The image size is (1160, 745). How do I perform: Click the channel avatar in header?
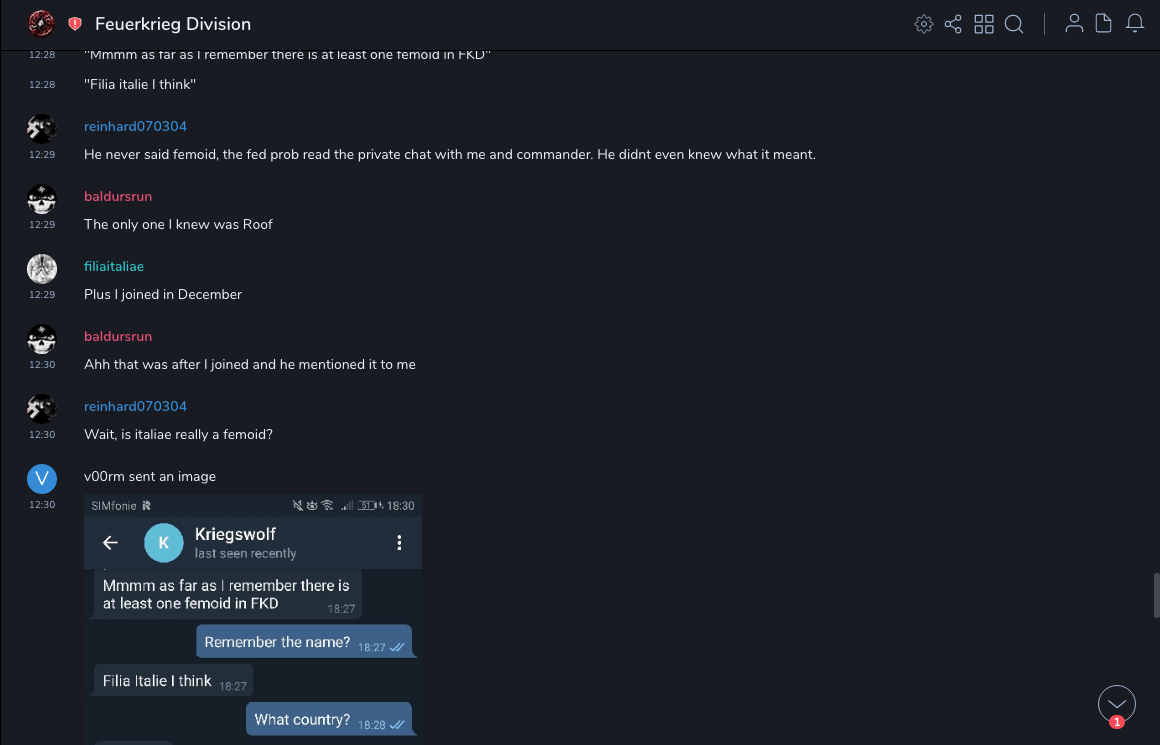(x=41, y=23)
